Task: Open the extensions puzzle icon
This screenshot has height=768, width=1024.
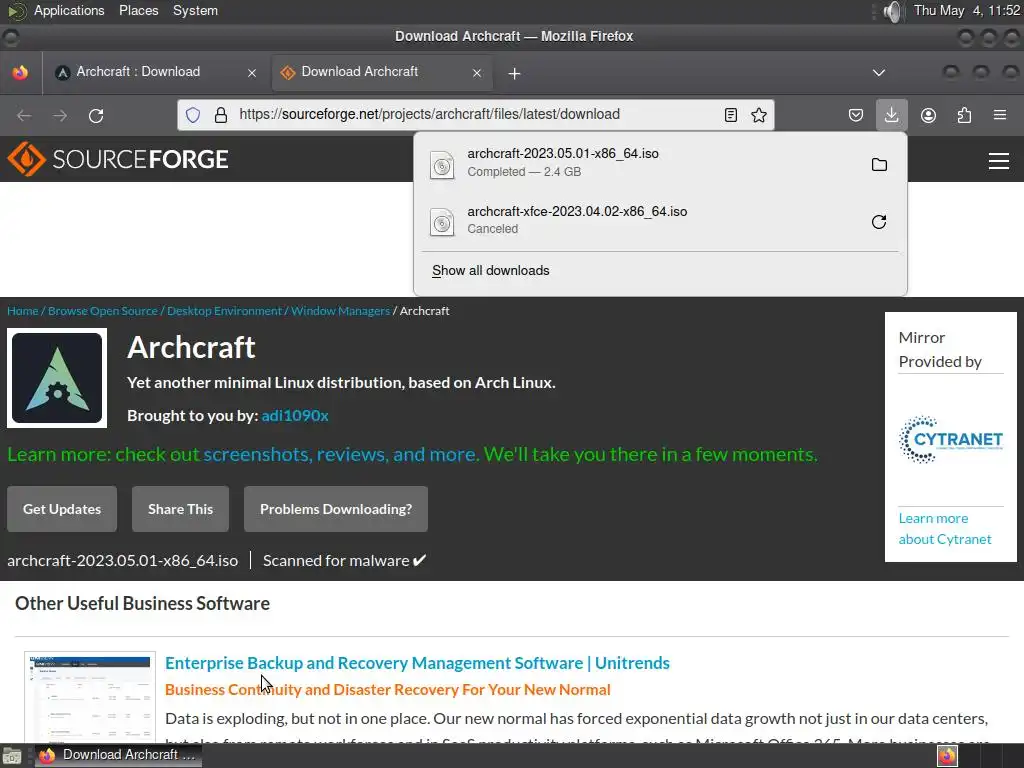Action: click(964, 116)
